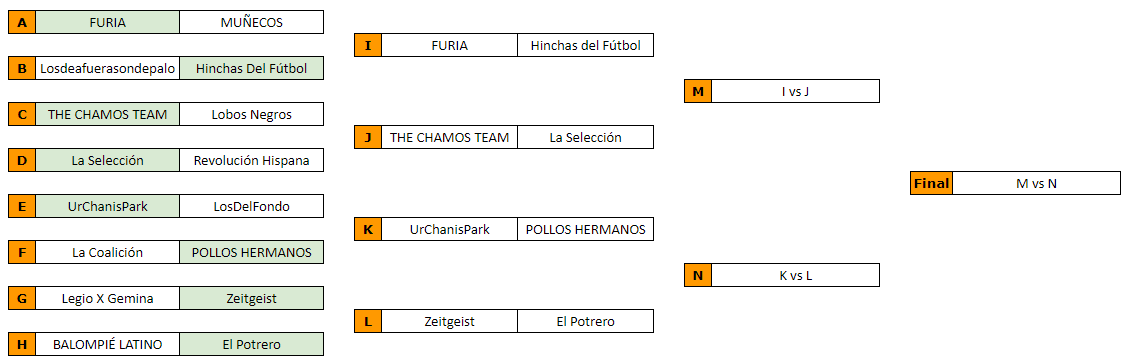
Task: Click LosDelFondo team cell
Action: tap(251, 207)
